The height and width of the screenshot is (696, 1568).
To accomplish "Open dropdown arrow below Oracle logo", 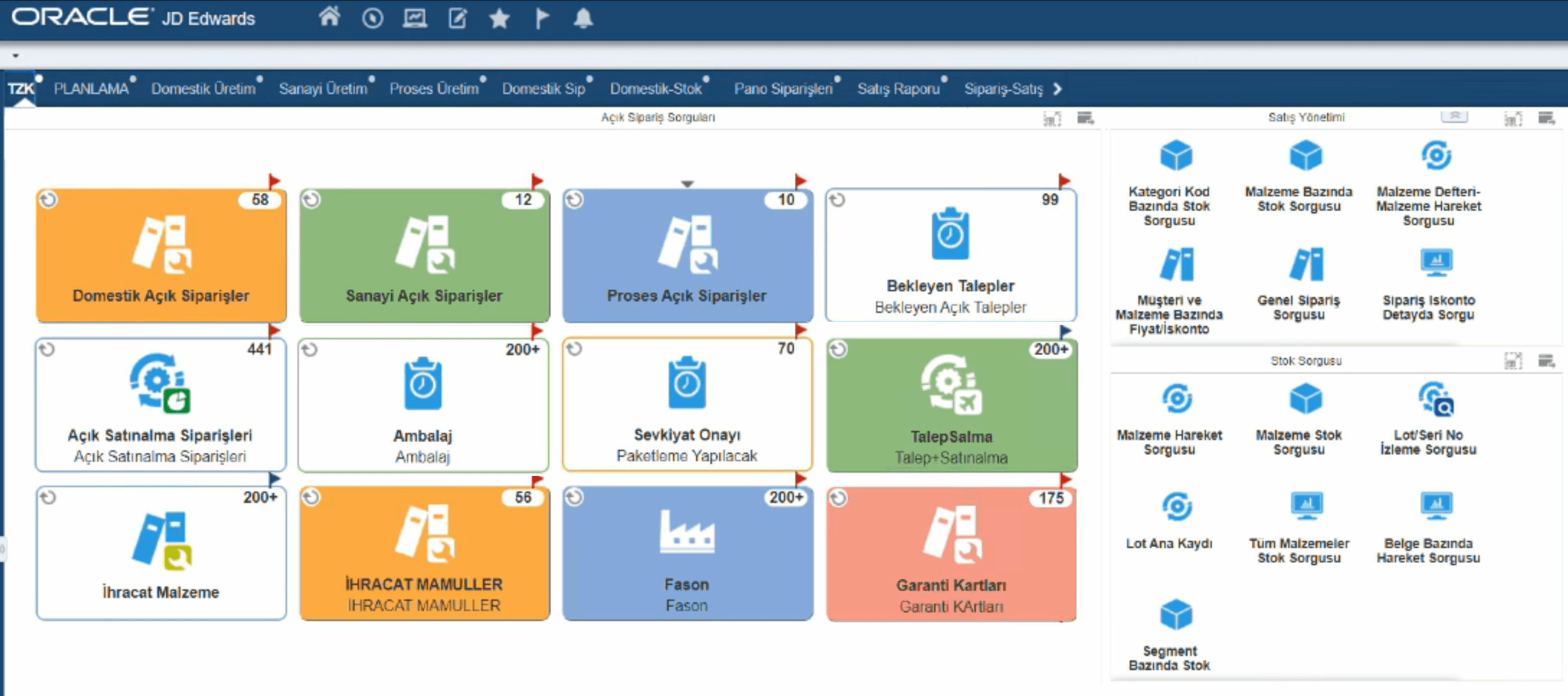I will [x=15, y=56].
